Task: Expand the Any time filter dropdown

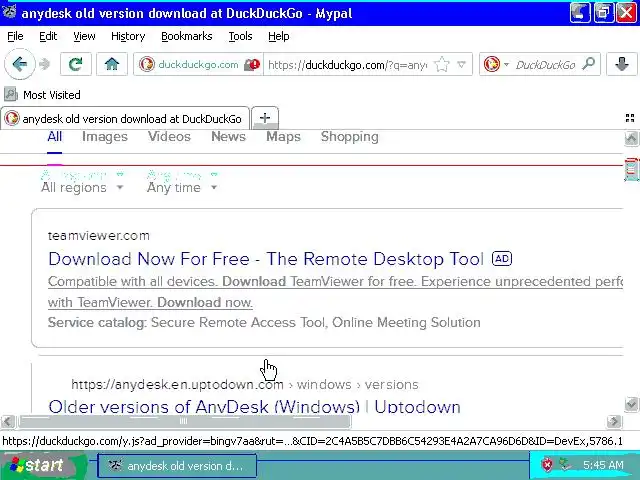Action: click(182, 187)
